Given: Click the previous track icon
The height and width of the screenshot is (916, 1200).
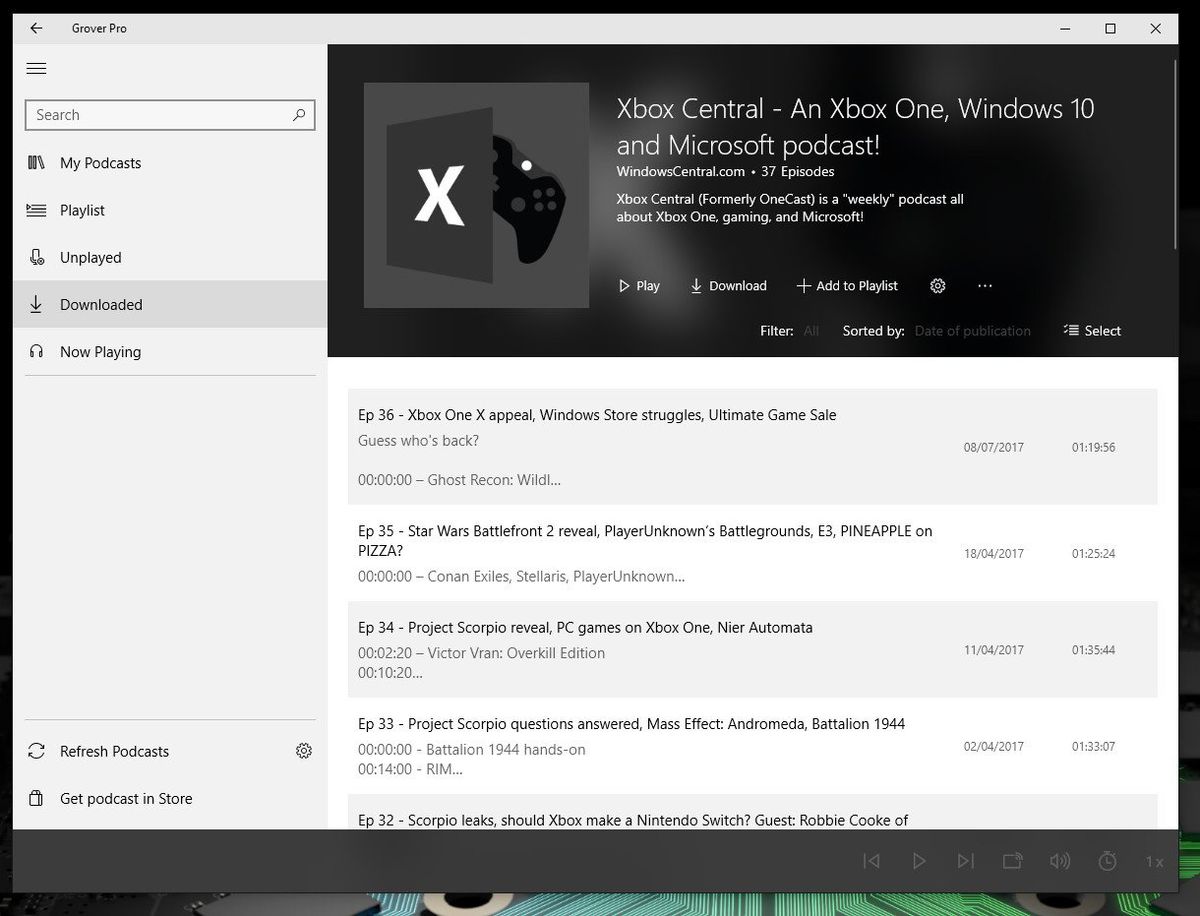Looking at the screenshot, I should [x=871, y=860].
